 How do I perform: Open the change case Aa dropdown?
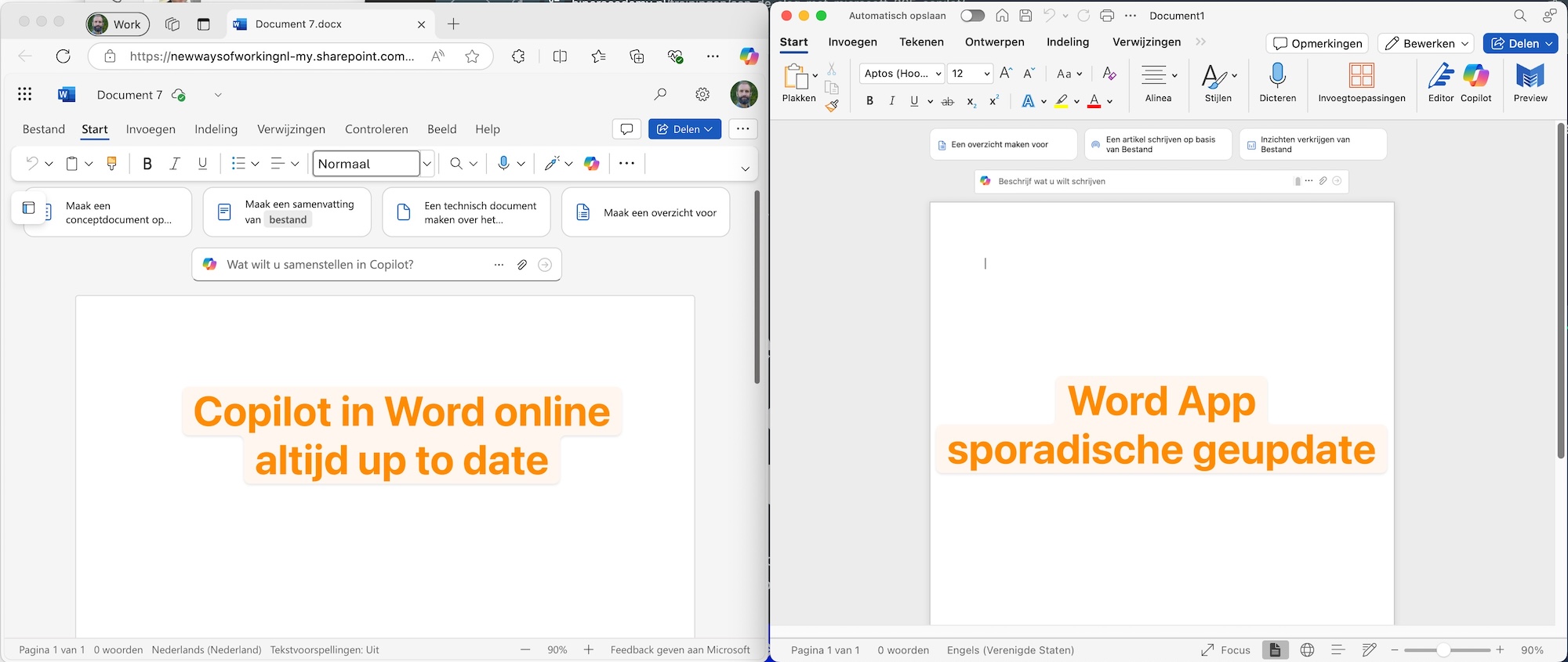point(1069,74)
